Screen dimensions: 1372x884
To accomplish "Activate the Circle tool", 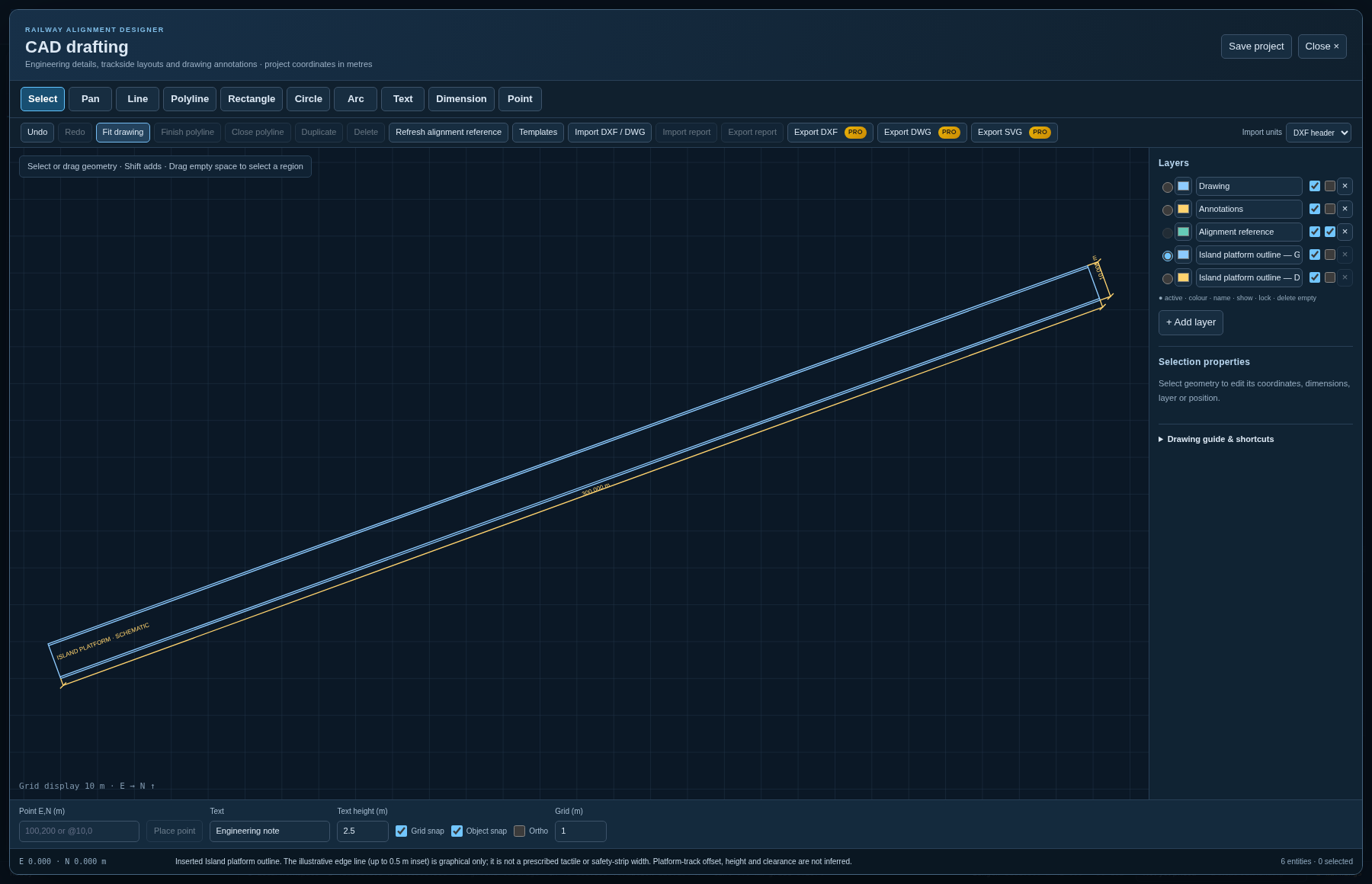I will [309, 99].
